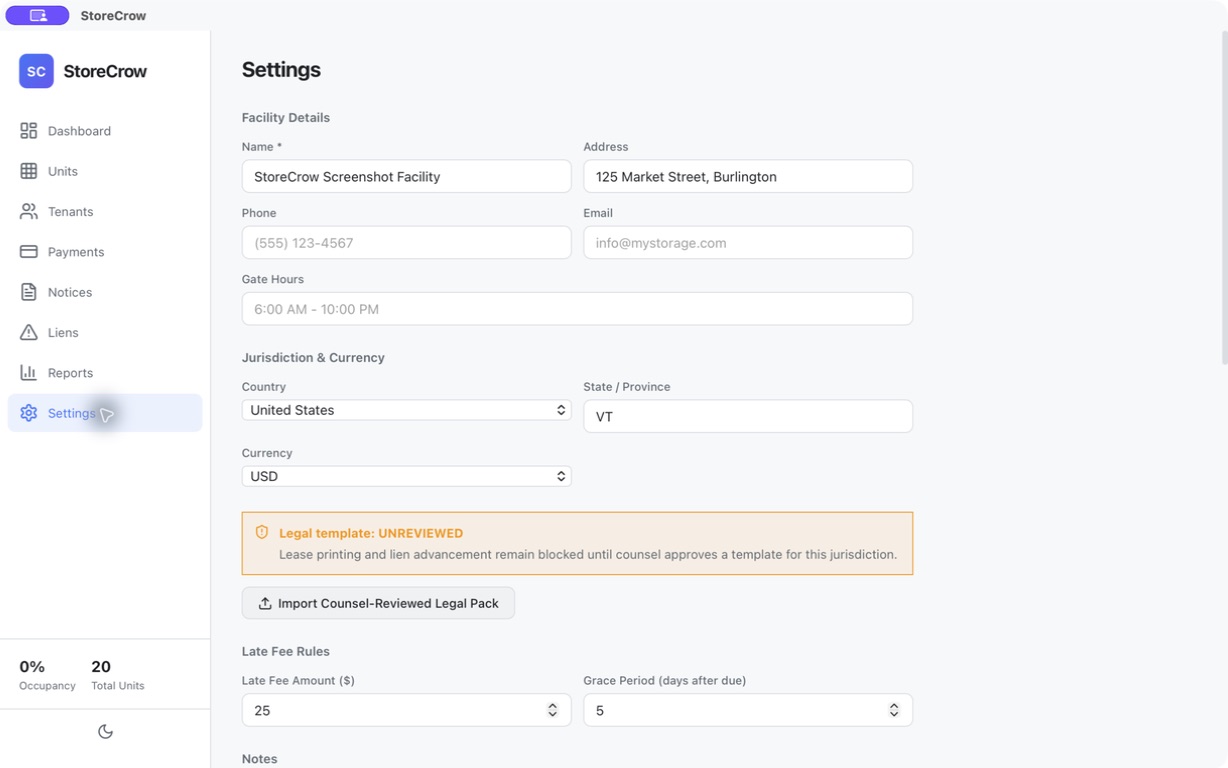Image resolution: width=1228 pixels, height=768 pixels.
Task: Expand the Country dropdown
Action: tap(407, 410)
